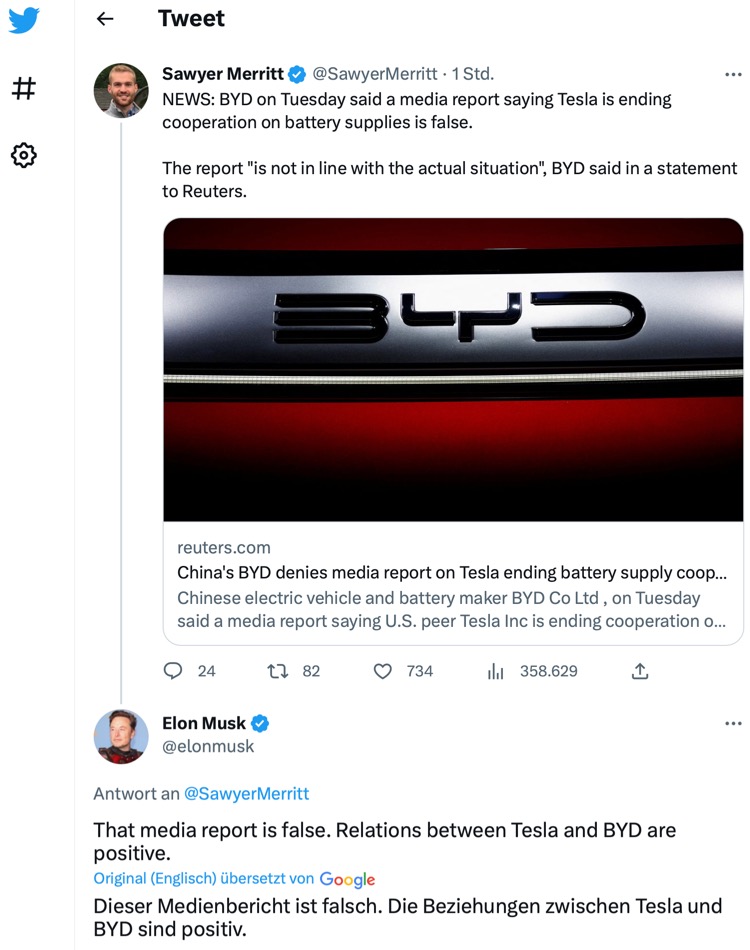Like Sawyer Merritt's tweet with heart
Screen dimensions: 750x950
pos(383,671)
